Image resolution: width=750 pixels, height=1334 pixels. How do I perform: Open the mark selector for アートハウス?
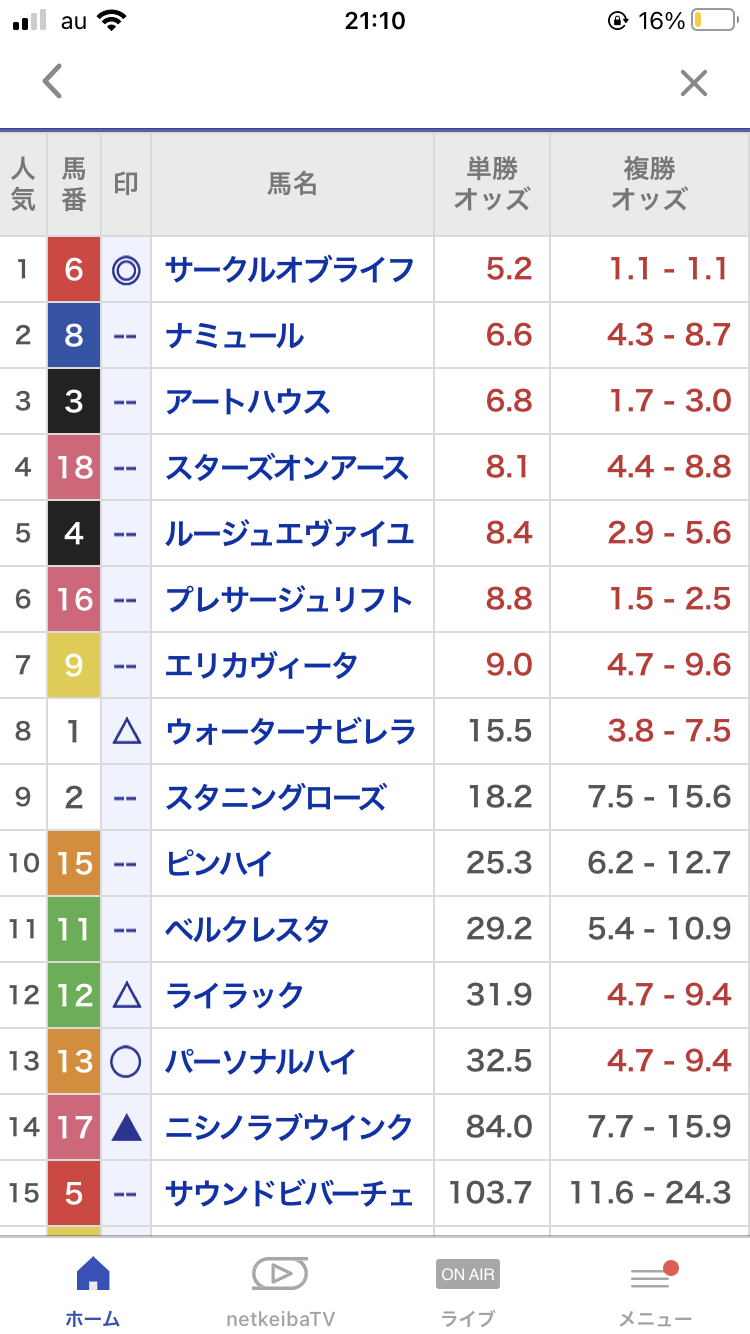pos(126,402)
